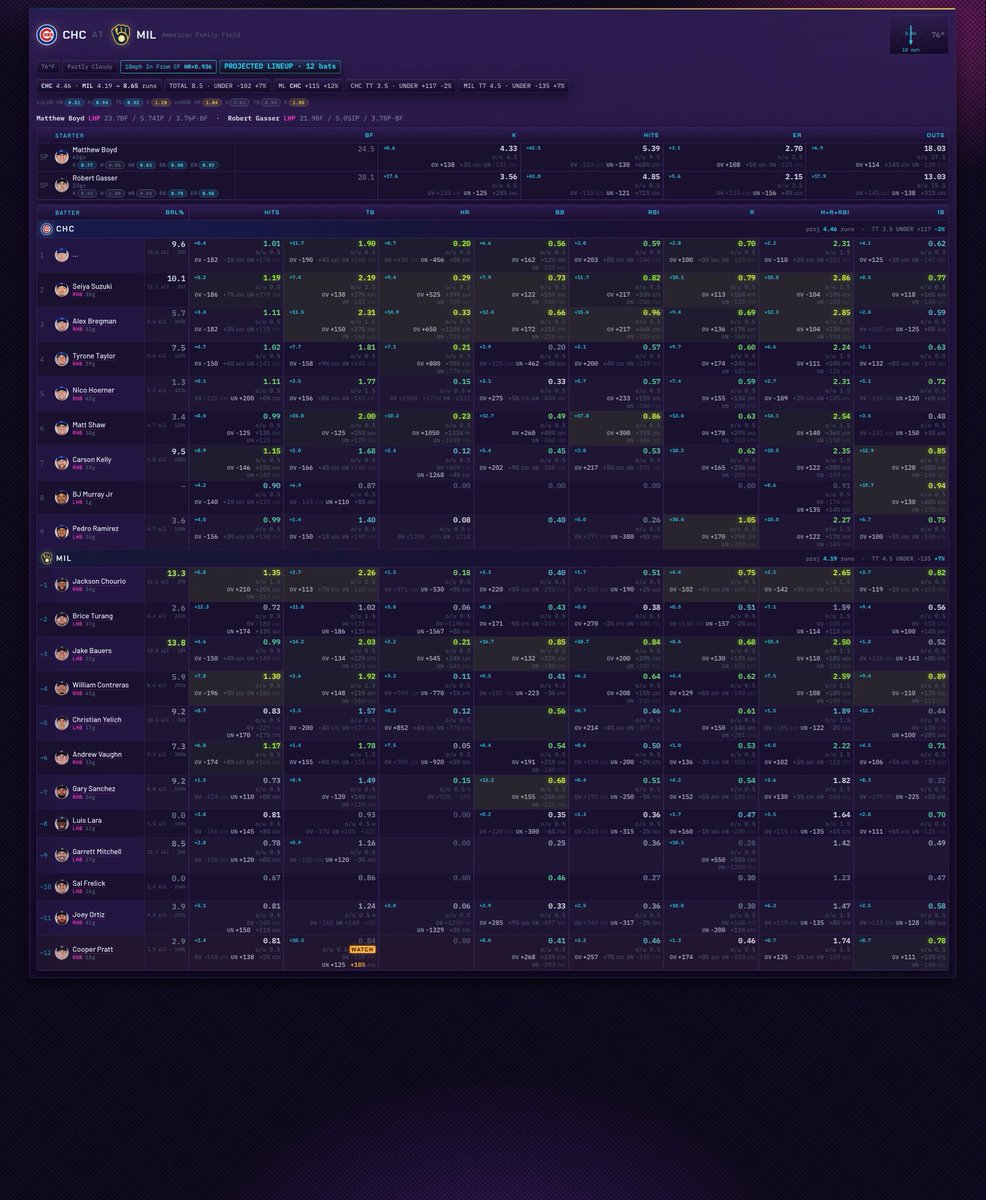Click the HITS column header in the batter table
Image resolution: width=986 pixels, height=1200 pixels.
click(x=272, y=212)
